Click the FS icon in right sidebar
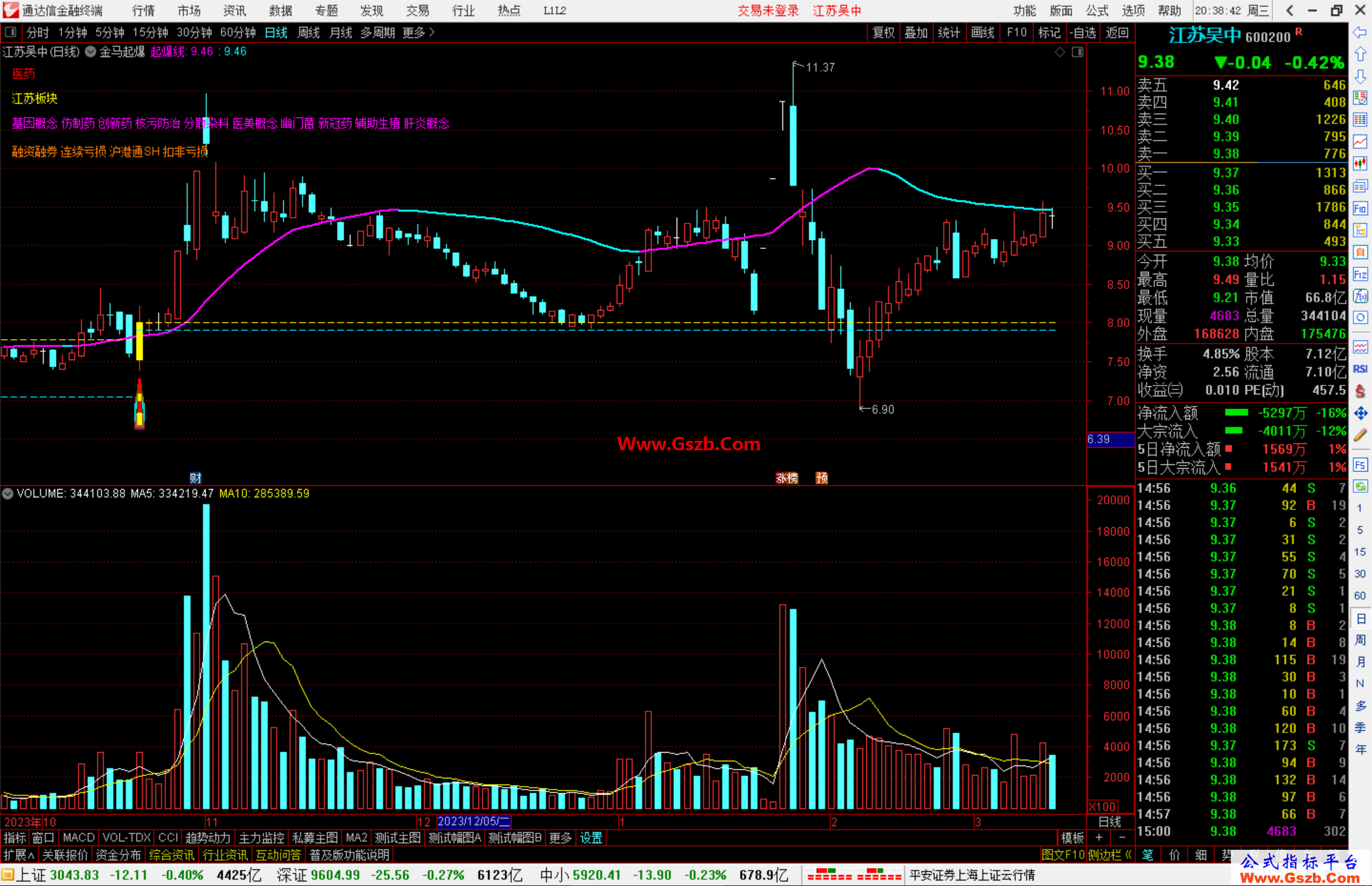Viewport: 1372px width, 886px height. pos(1360,465)
